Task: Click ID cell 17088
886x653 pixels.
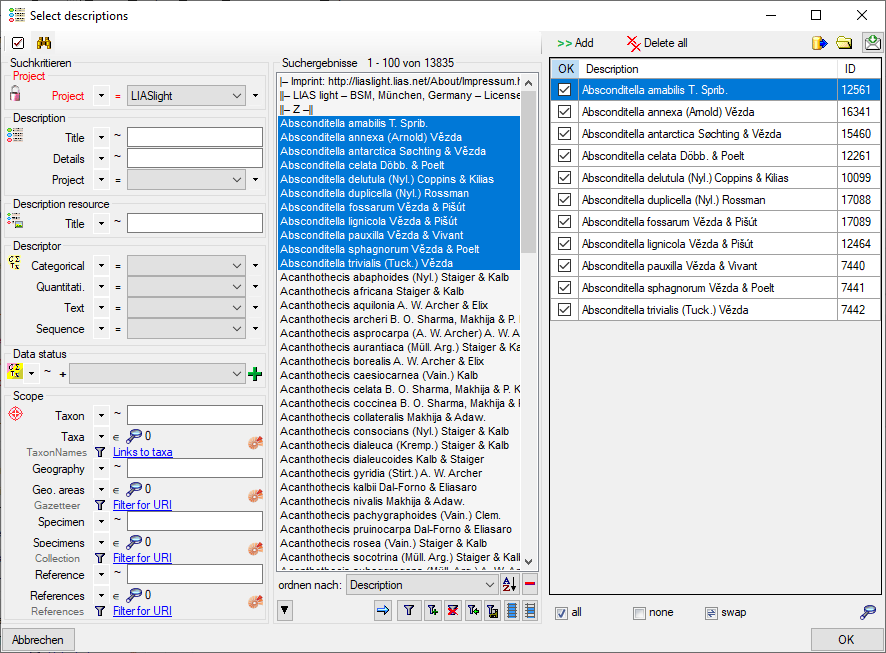Action: point(858,200)
